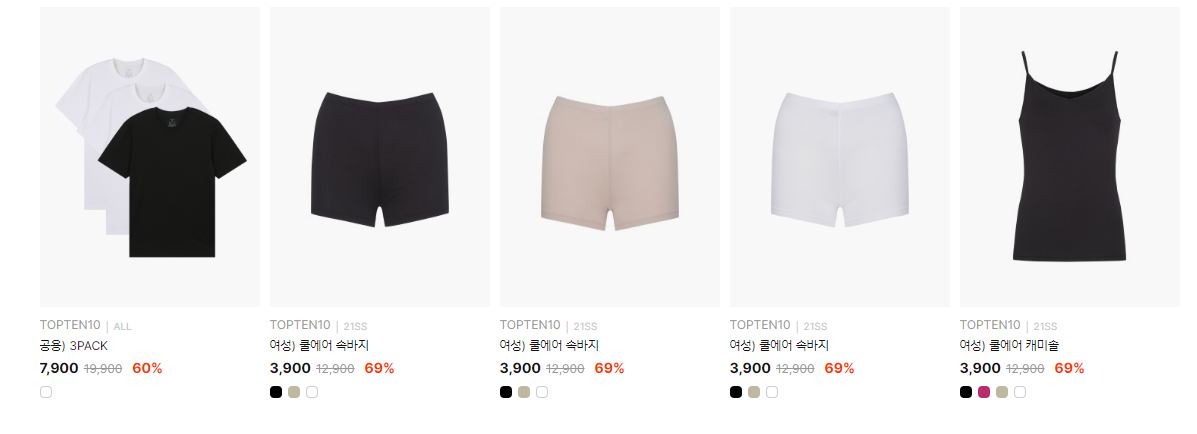This screenshot has height=434, width=1197.
Task: Open the 여성) 쿨에어 캐미솔 product title
Action: pyautogui.click(x=1009, y=346)
